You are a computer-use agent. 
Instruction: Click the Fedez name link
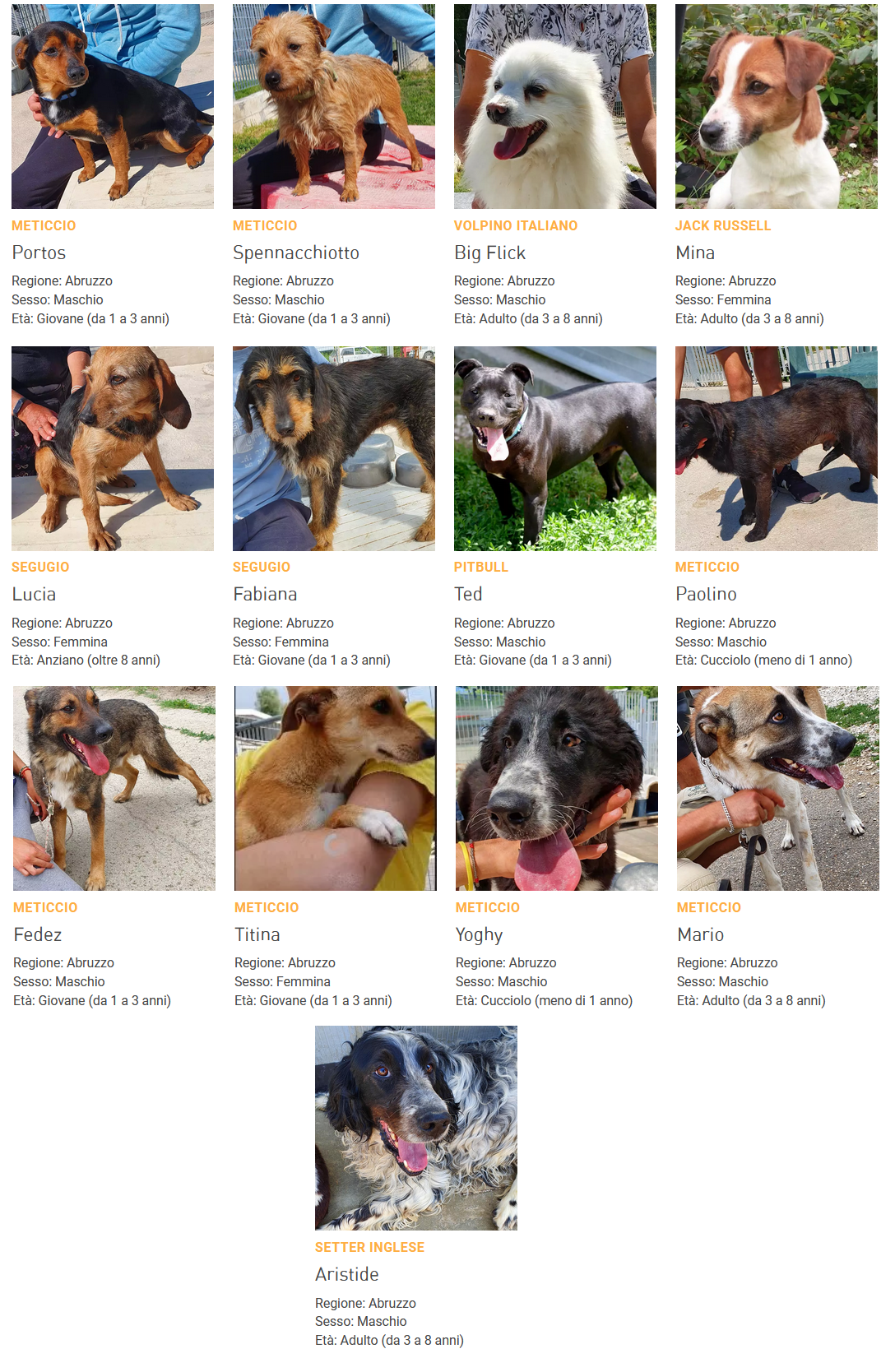click(38, 934)
